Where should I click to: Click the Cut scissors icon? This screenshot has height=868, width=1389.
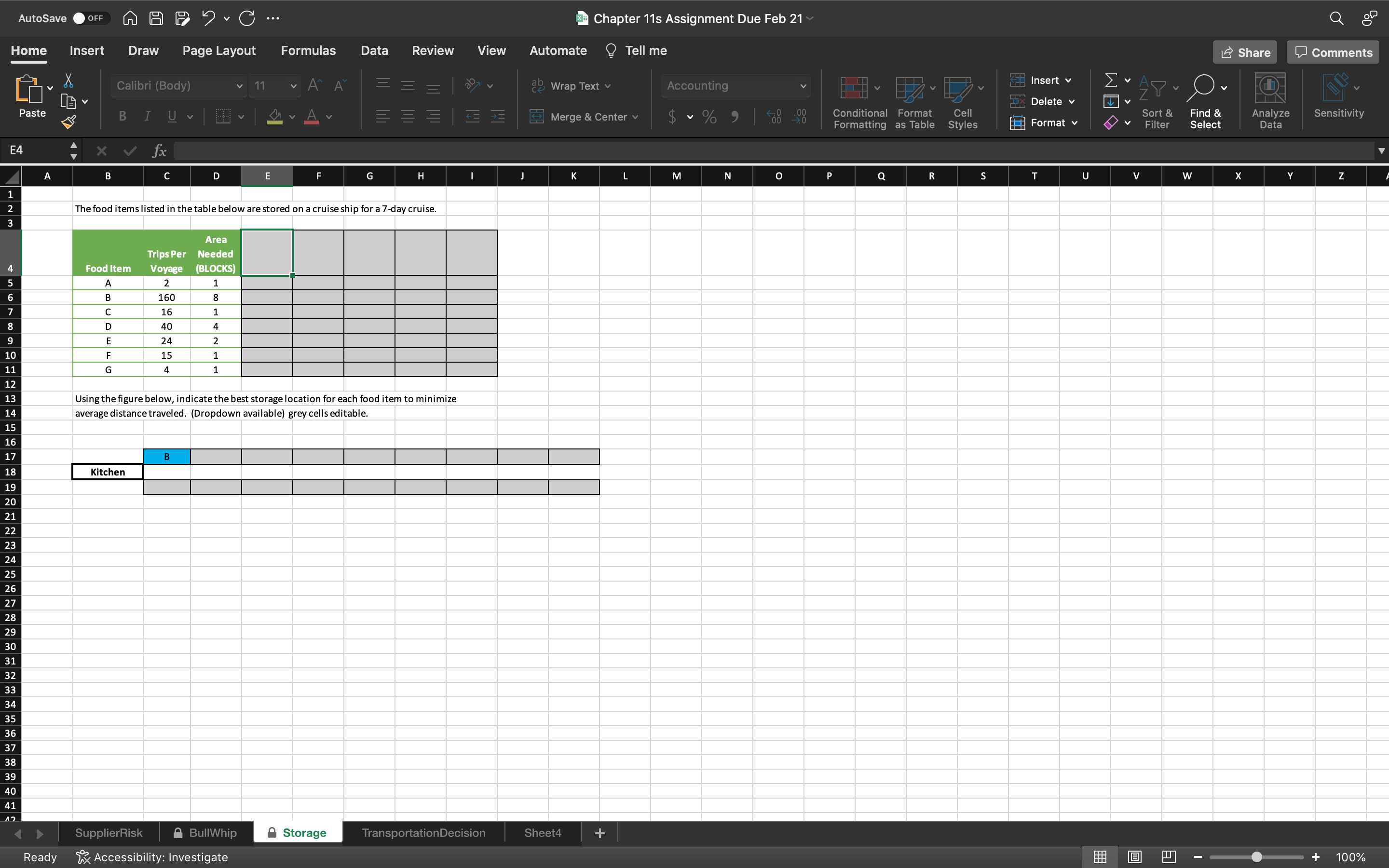coord(68,80)
